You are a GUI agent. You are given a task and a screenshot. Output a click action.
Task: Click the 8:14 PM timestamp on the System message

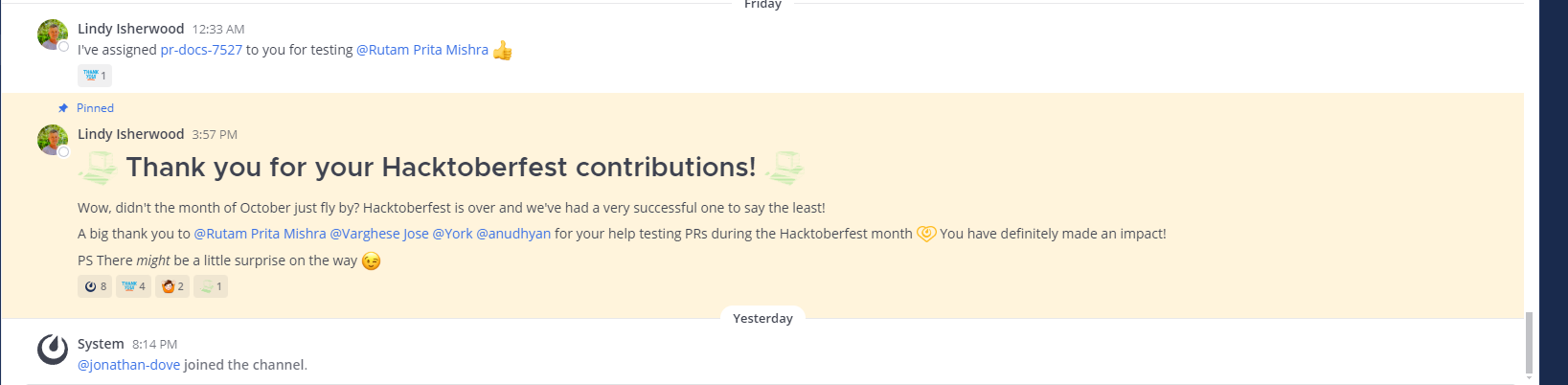[x=154, y=345]
